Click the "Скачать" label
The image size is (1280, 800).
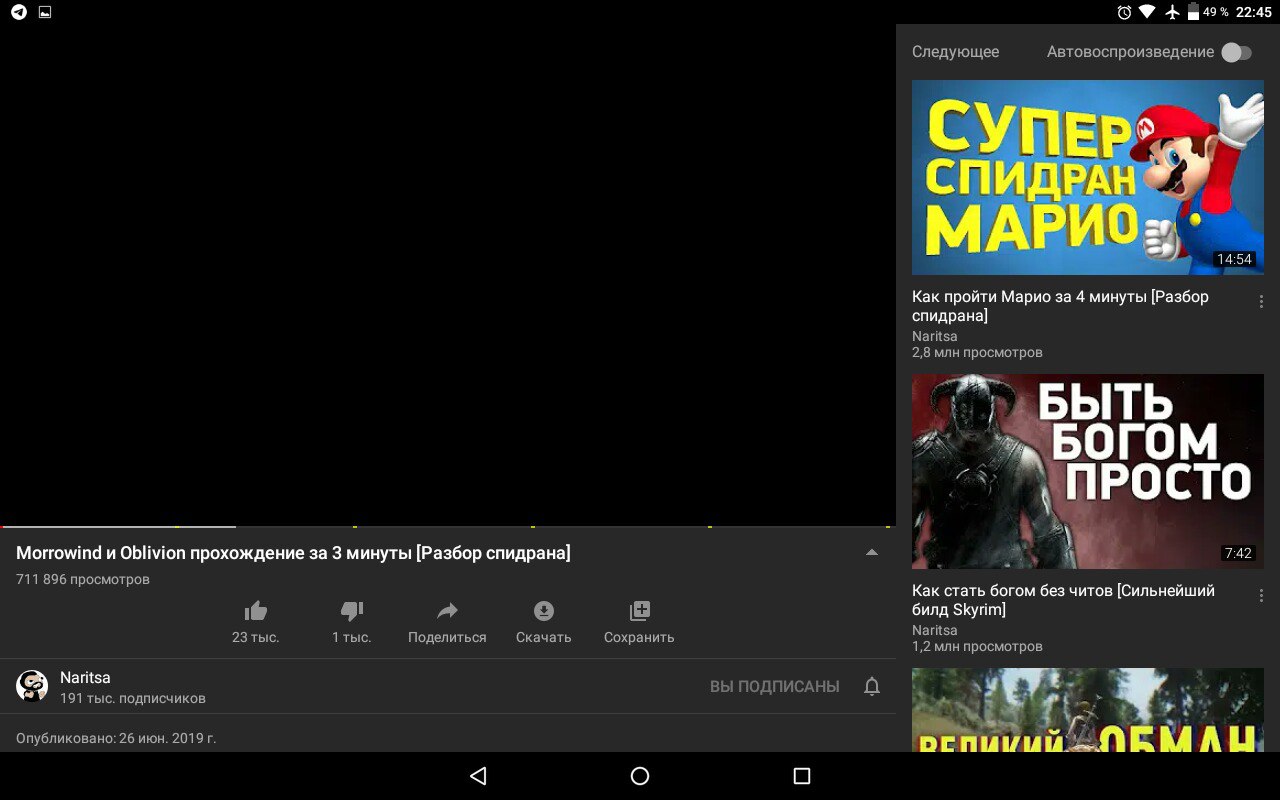[544, 637]
